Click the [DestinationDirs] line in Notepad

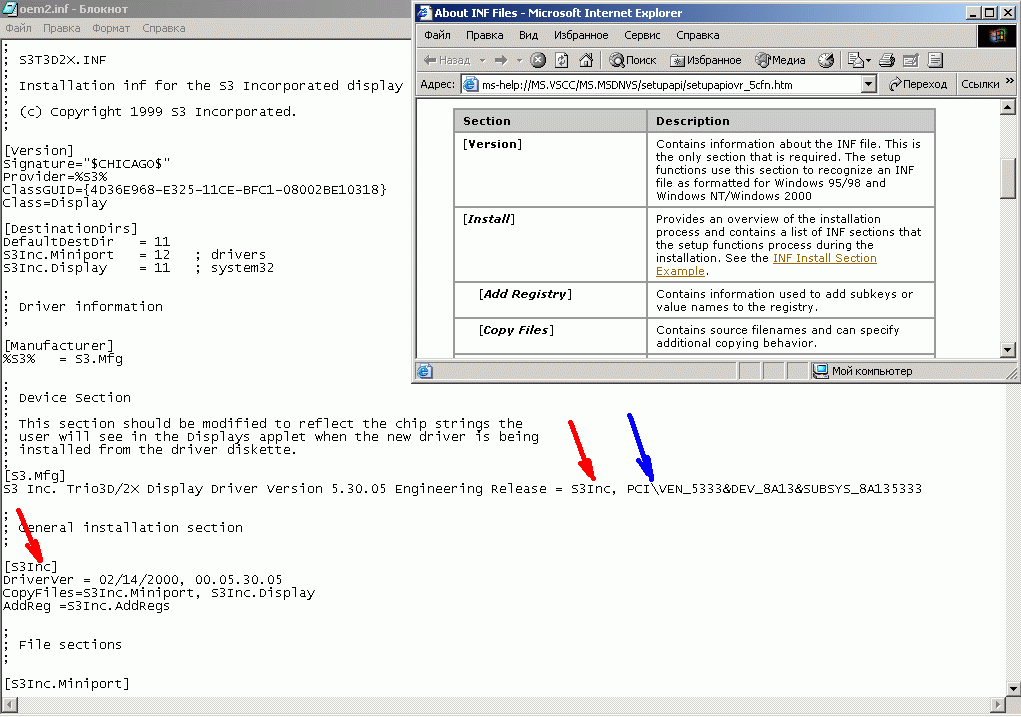[x=70, y=229]
